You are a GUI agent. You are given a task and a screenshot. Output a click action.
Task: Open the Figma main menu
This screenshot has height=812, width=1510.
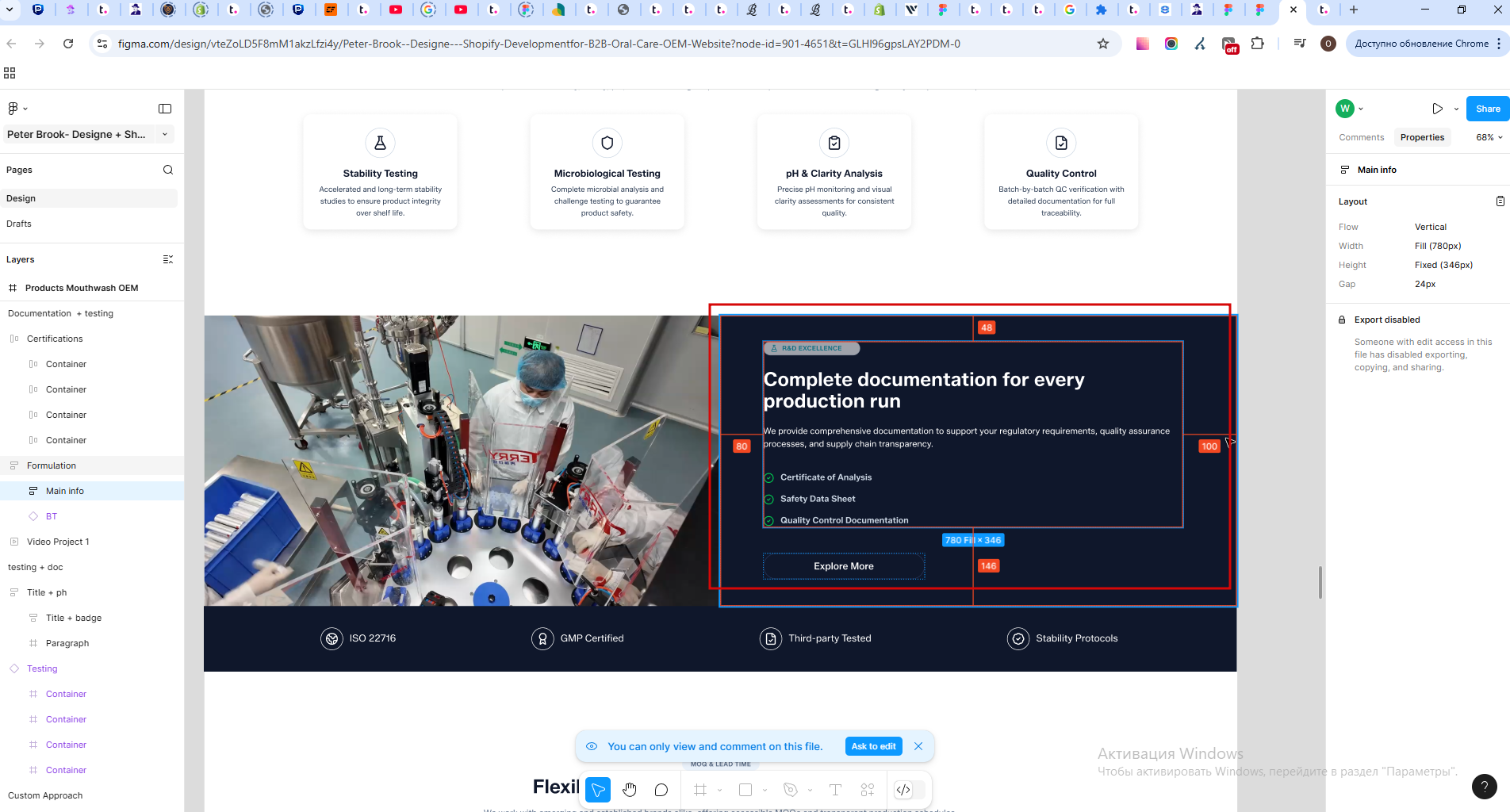[17, 109]
